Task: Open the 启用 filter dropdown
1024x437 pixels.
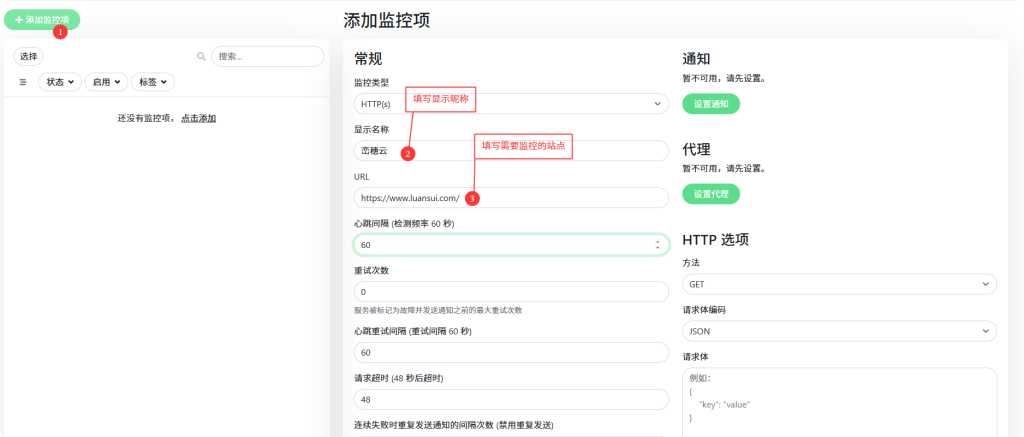Action: (106, 82)
